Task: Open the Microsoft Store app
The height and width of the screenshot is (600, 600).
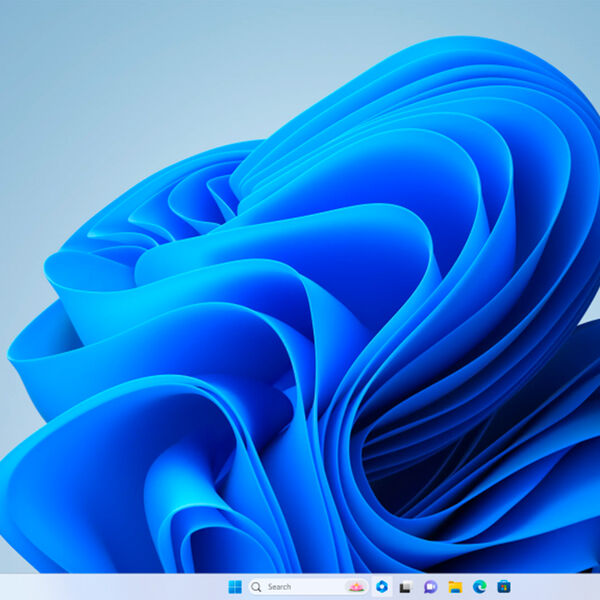Action: [504, 587]
